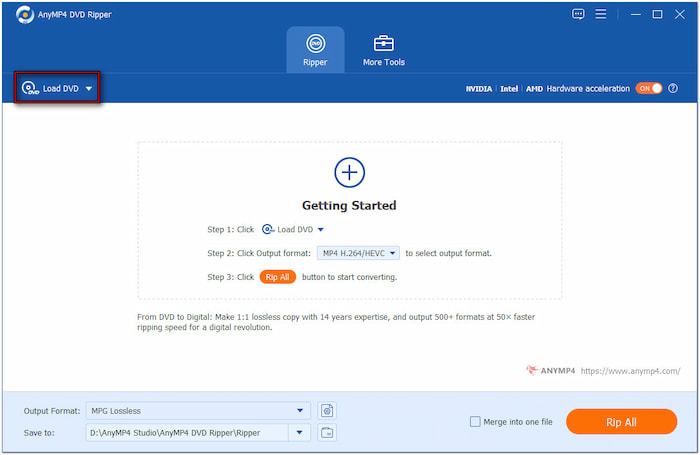
Task: Minimize the AnyMP4 window
Action: [x=636, y=14]
